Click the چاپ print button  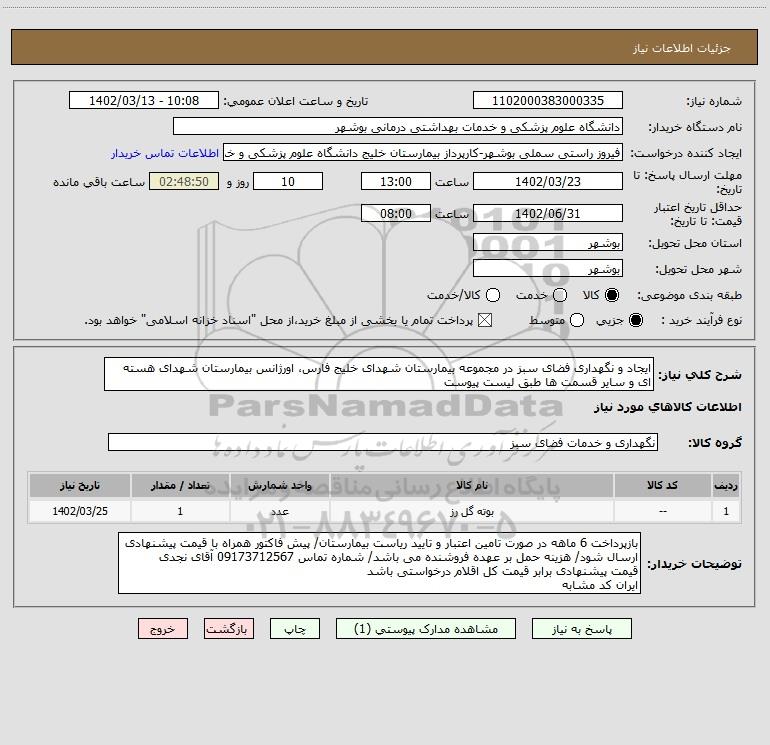click(295, 629)
